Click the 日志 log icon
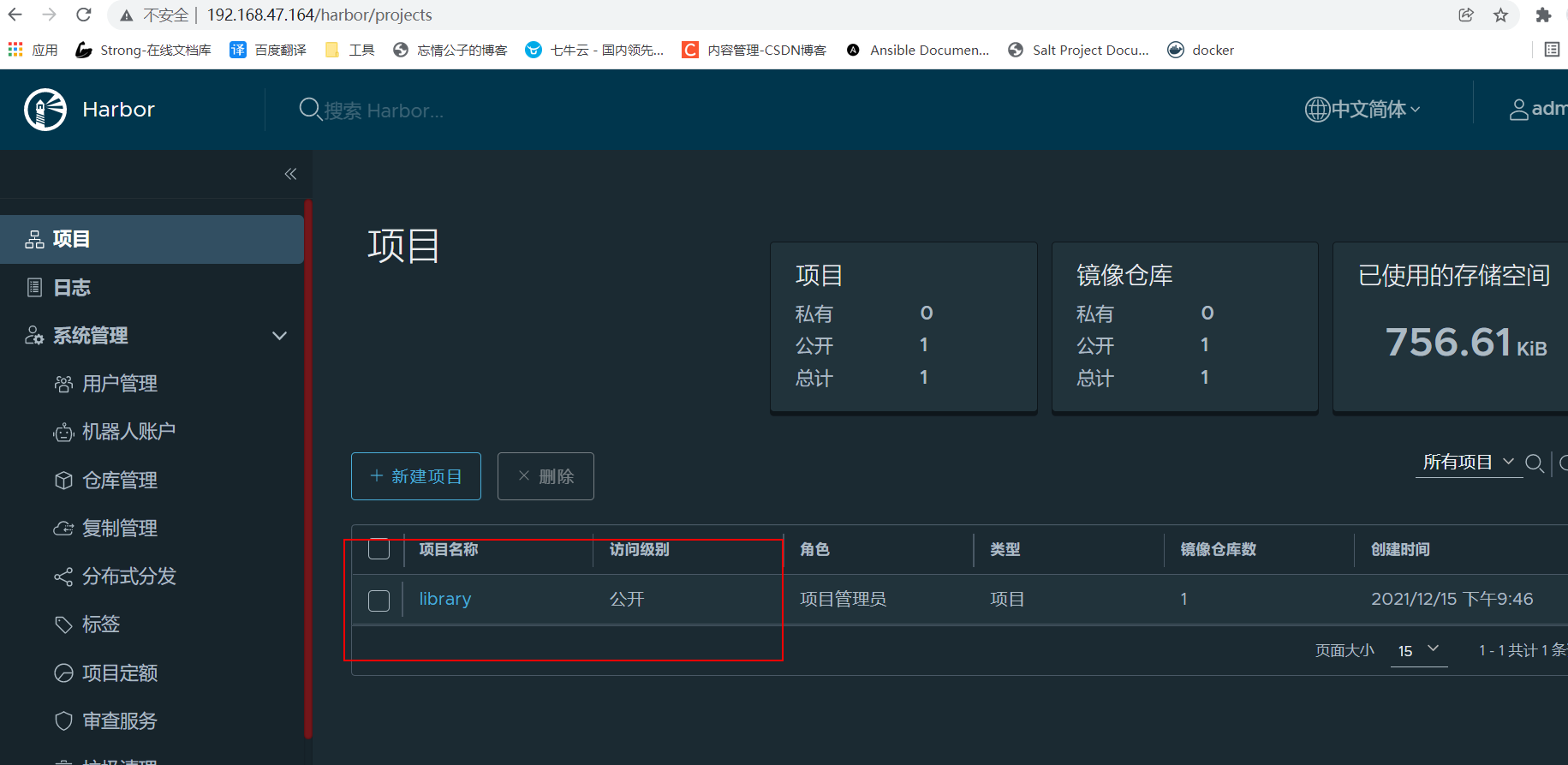 pos(35,288)
